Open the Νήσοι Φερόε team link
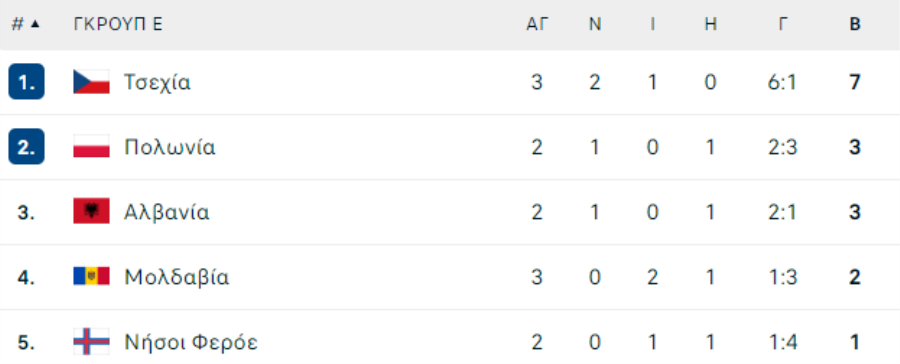 tap(191, 343)
